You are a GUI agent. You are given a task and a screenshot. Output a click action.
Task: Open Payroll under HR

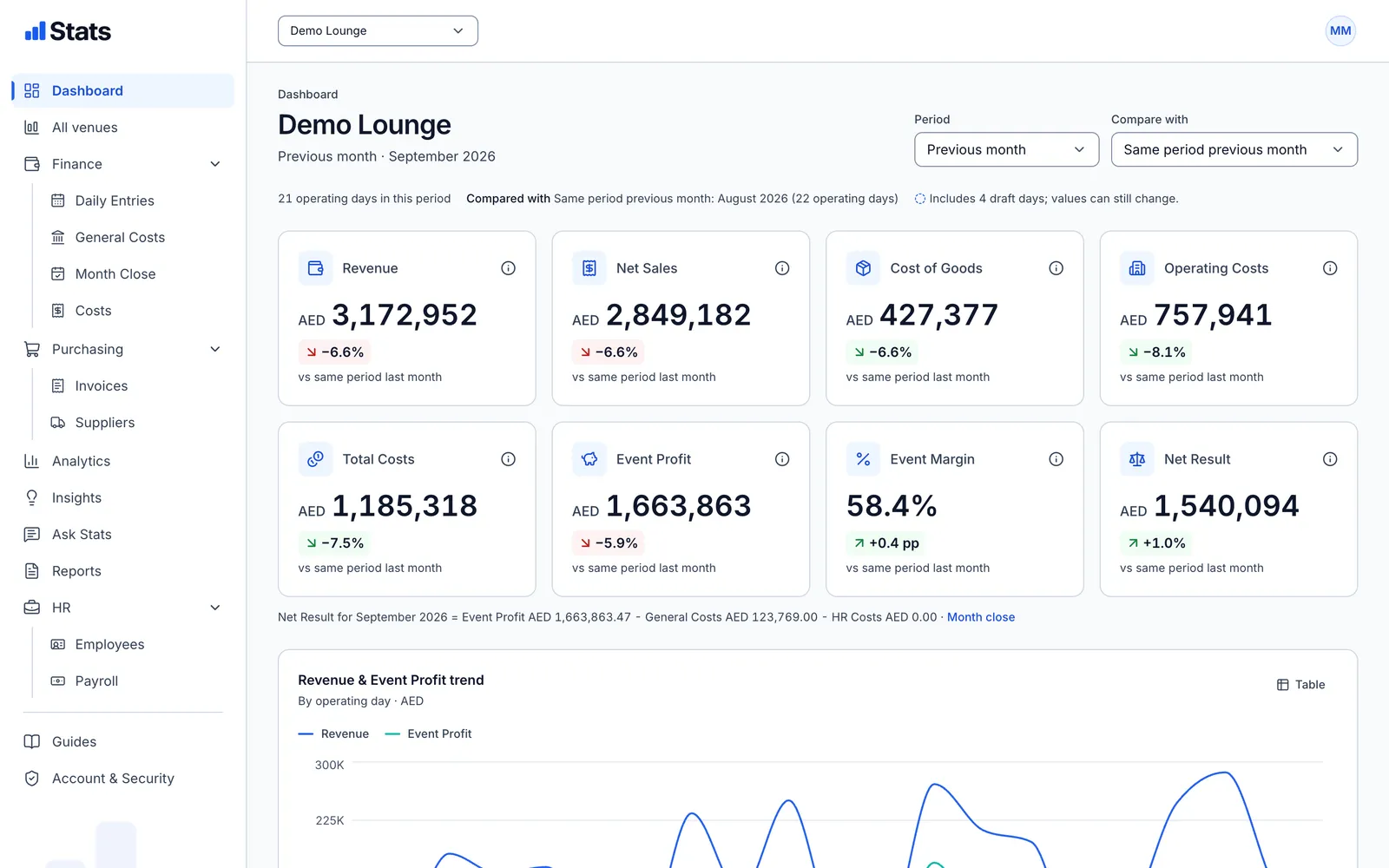136,681
